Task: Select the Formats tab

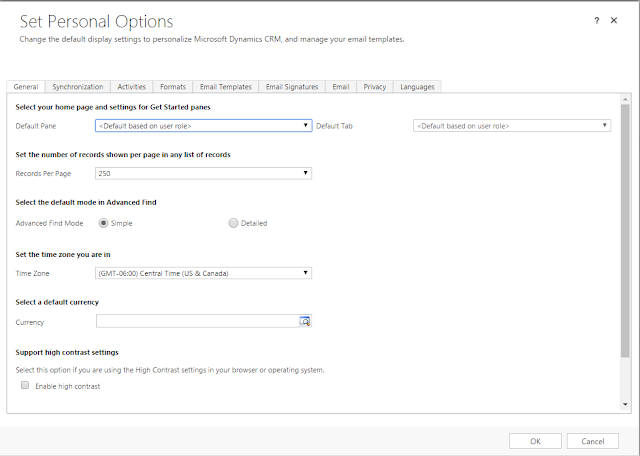Action: (173, 87)
